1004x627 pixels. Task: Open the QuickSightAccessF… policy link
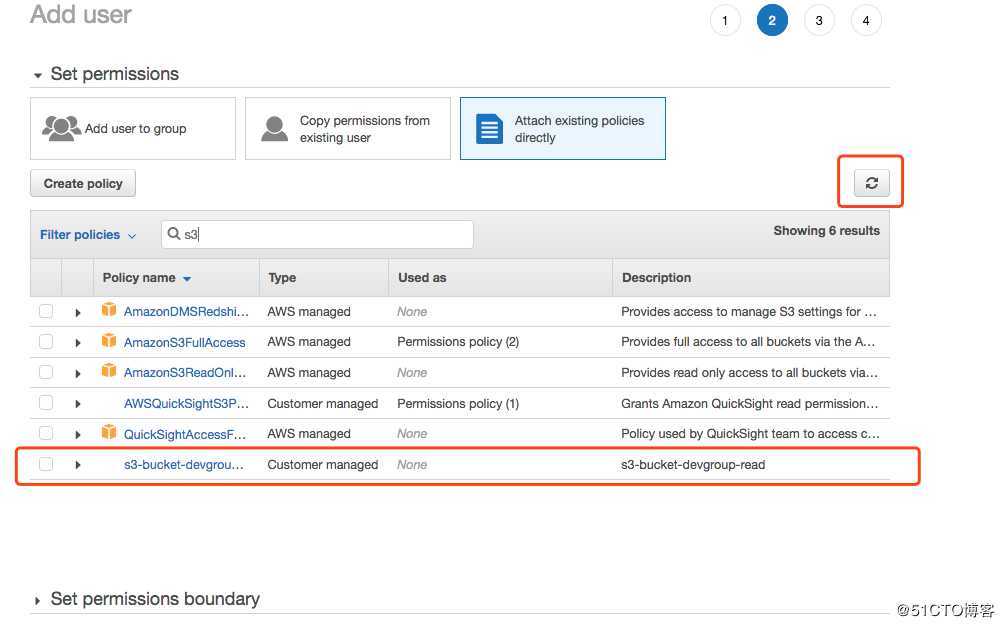pos(184,434)
